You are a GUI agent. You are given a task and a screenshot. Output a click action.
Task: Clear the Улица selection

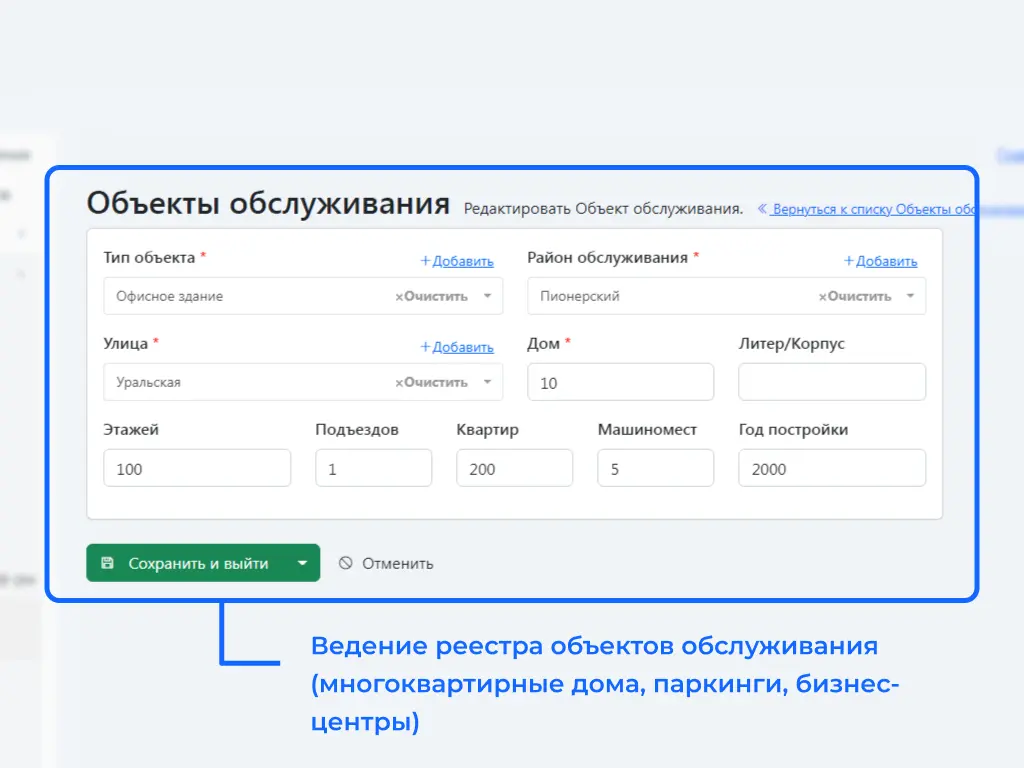click(x=431, y=382)
